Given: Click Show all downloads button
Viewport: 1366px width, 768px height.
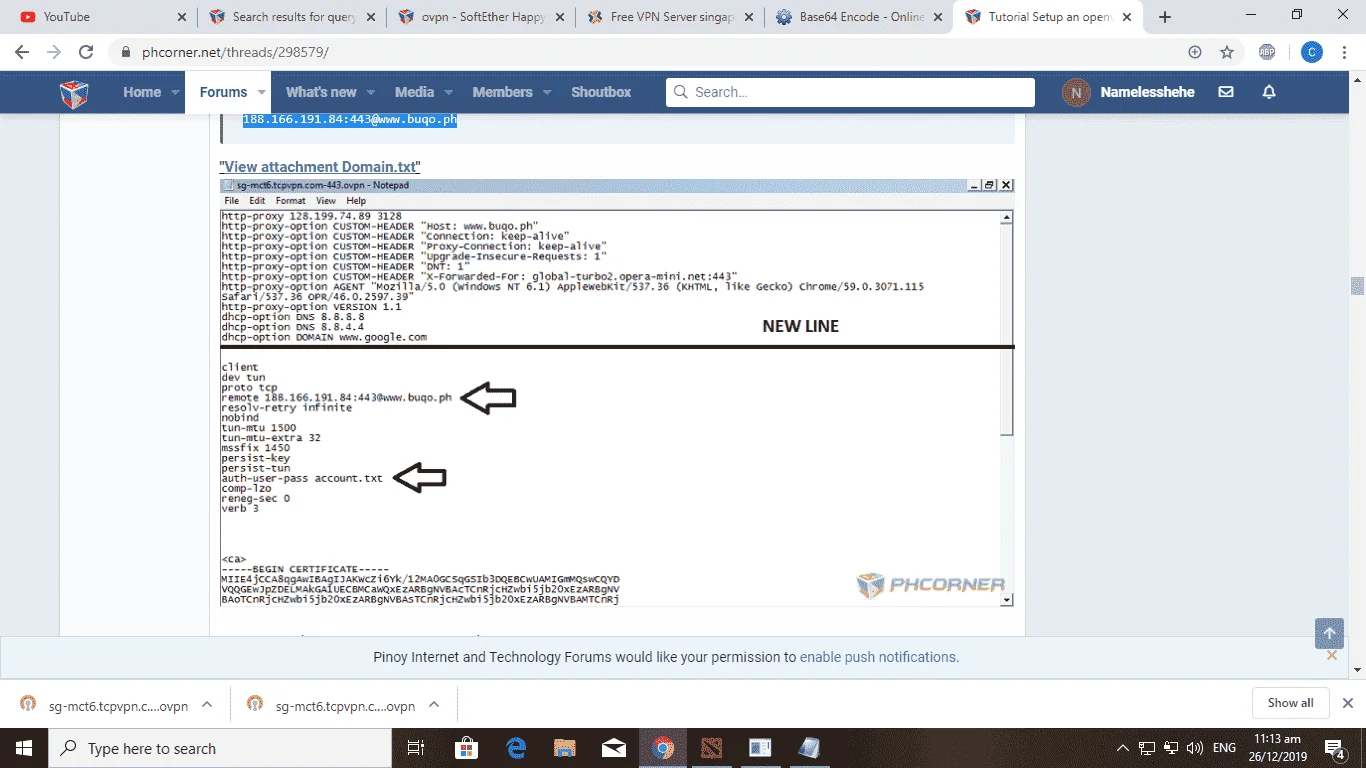Looking at the screenshot, I should [1290, 703].
